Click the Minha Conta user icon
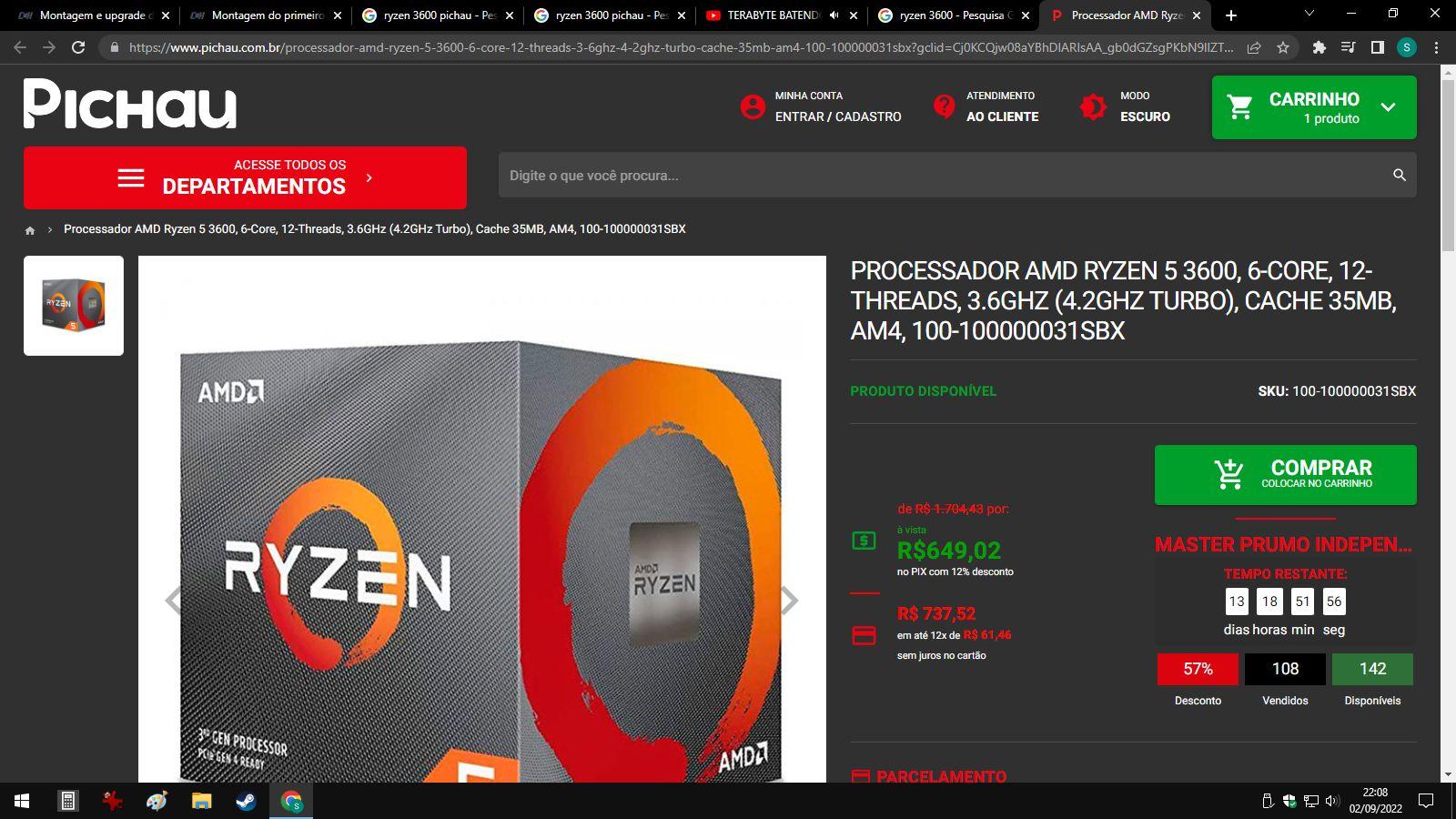Screen dimensions: 1456x819 point(753,106)
